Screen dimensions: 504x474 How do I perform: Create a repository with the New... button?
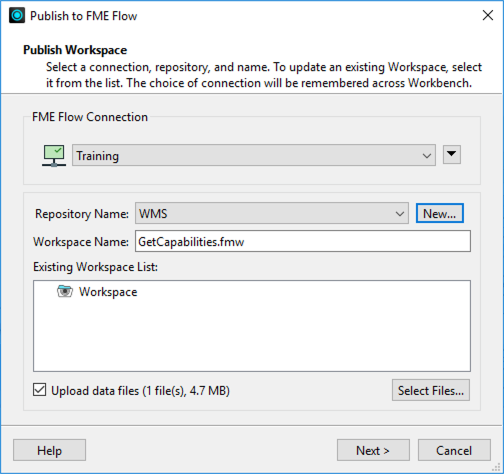click(439, 213)
